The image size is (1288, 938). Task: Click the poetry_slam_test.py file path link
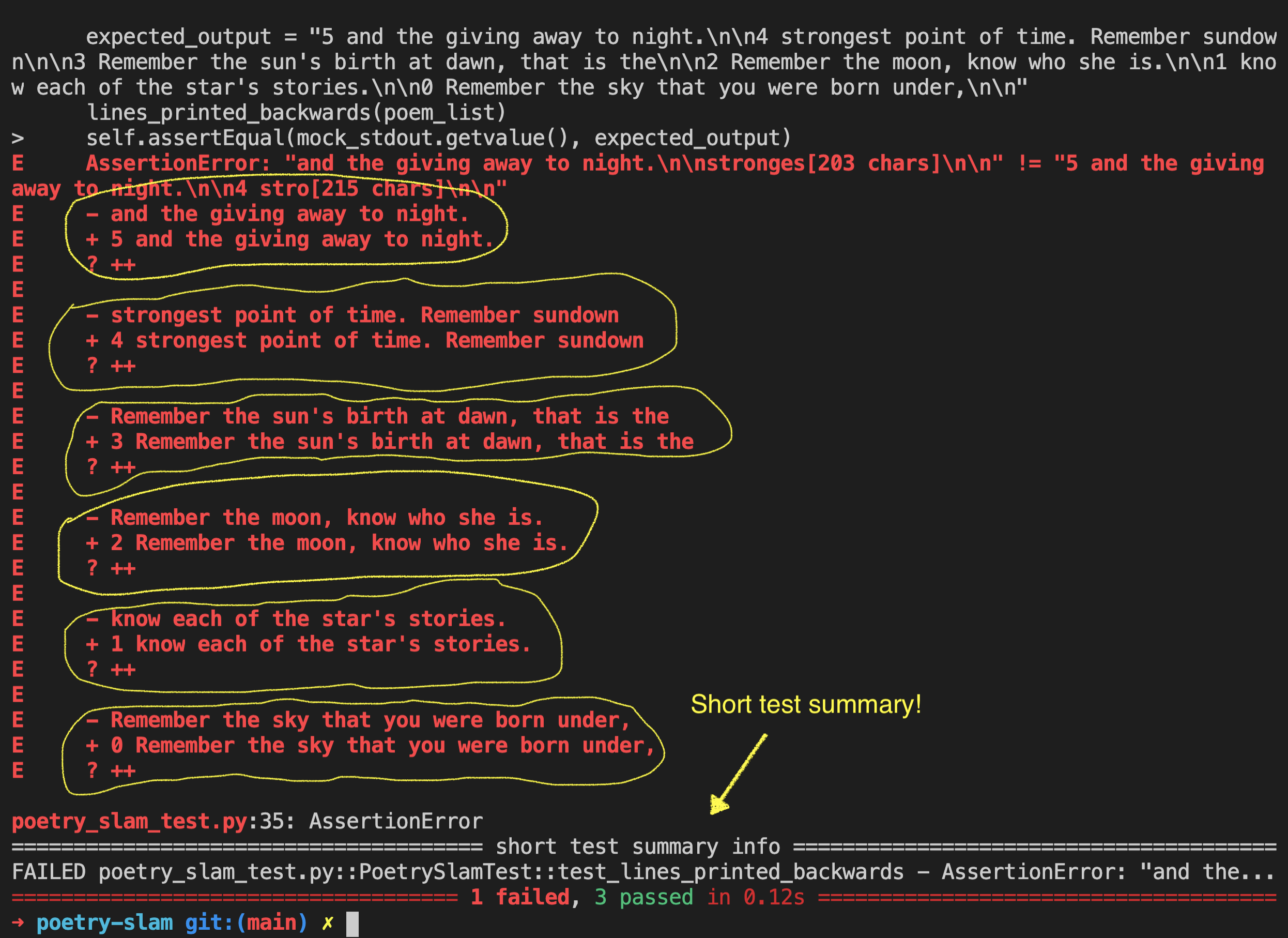click(x=130, y=822)
